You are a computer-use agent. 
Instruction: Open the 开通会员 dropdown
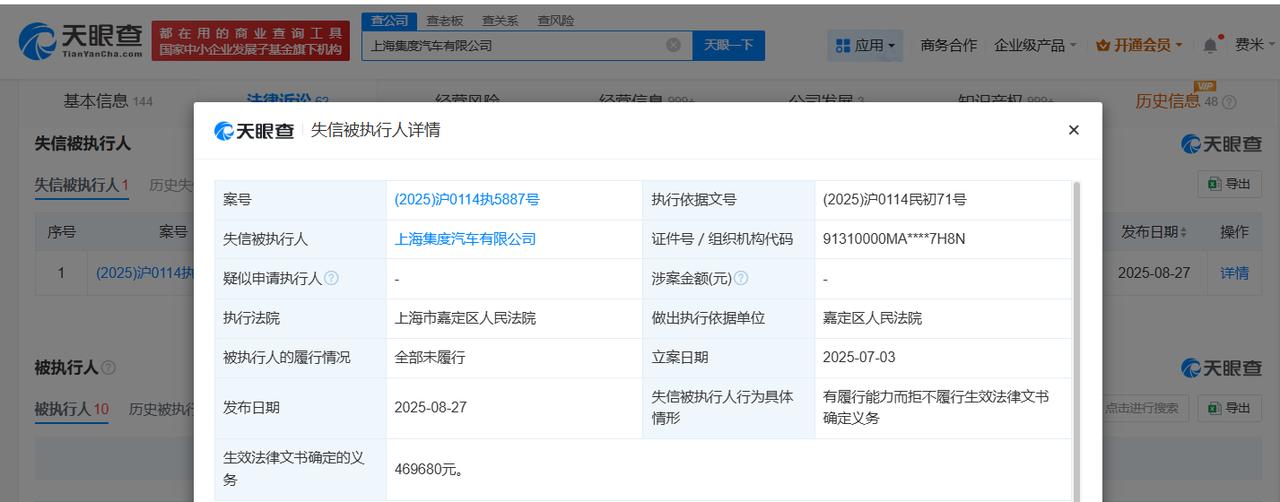pos(1139,45)
